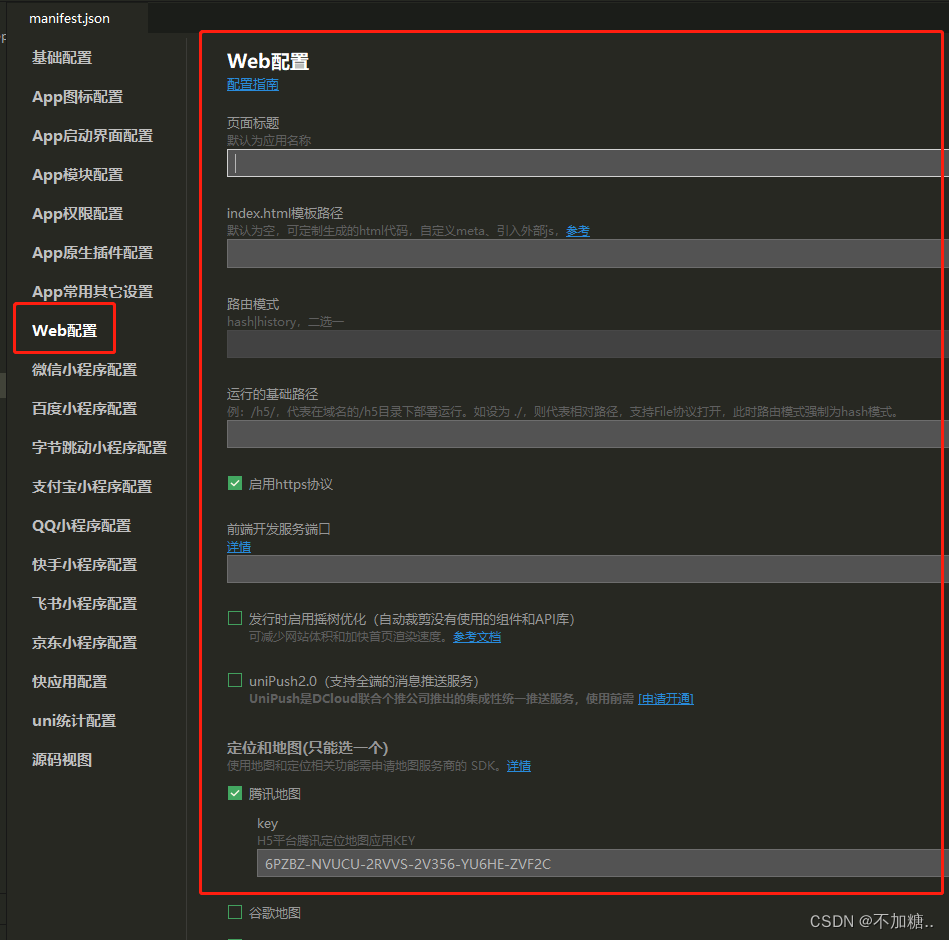
Task: Select uni统计配置 in the sidebar
Action: [74, 721]
